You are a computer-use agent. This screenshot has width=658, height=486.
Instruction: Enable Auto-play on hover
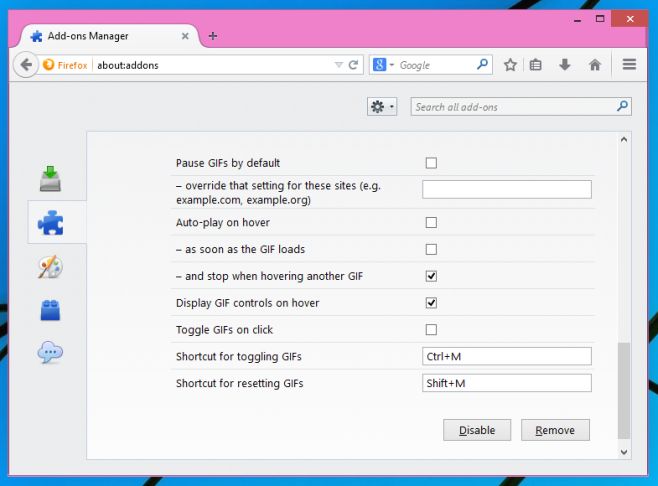pyautogui.click(x=431, y=222)
